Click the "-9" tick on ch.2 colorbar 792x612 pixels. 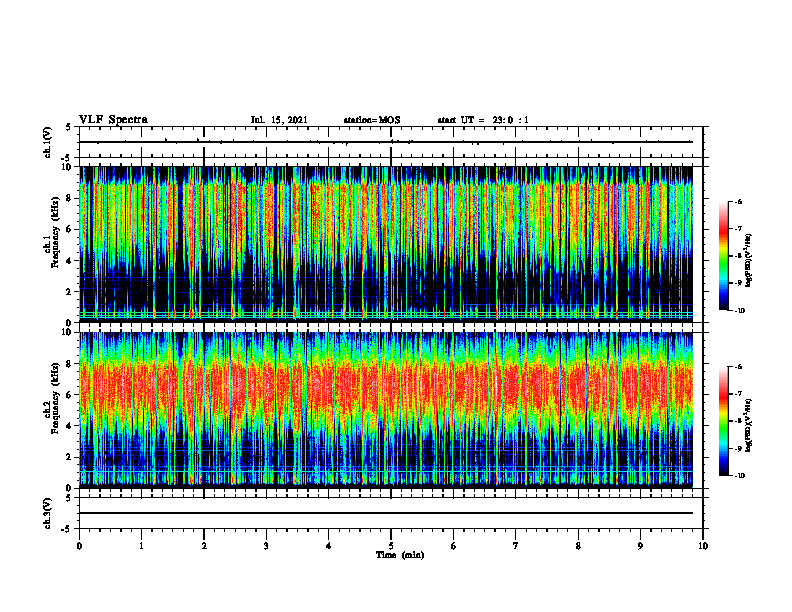738,448
